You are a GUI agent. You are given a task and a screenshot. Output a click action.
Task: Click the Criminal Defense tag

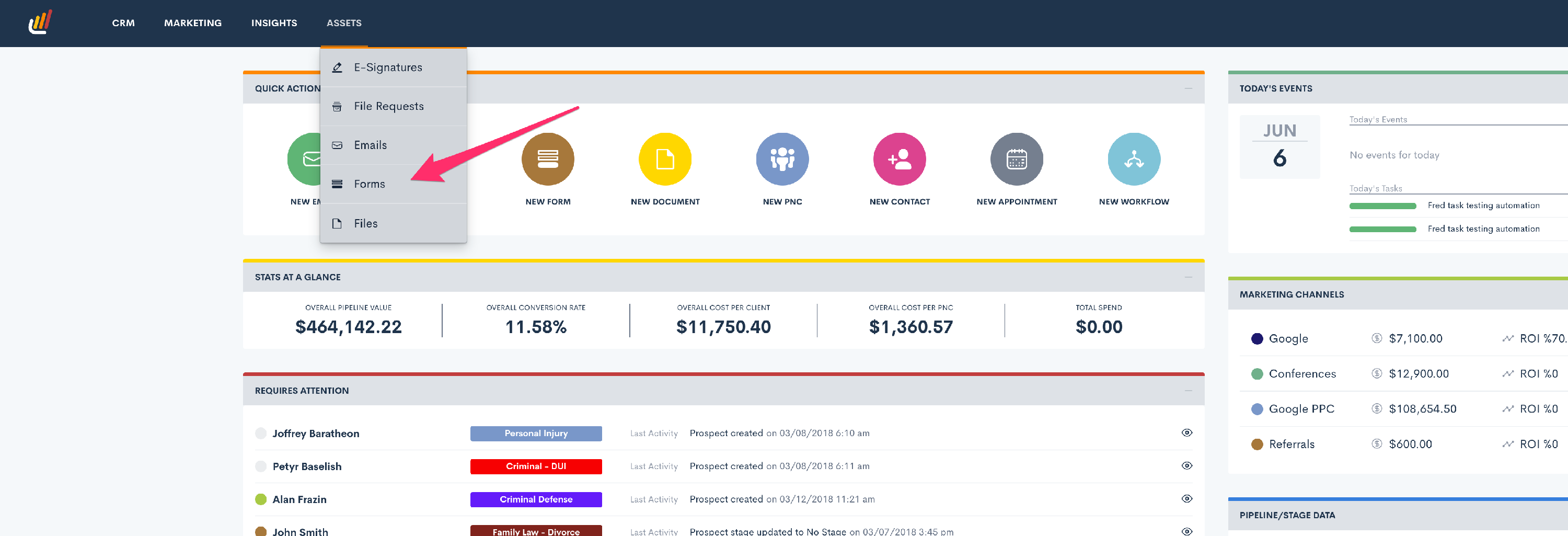(x=536, y=499)
